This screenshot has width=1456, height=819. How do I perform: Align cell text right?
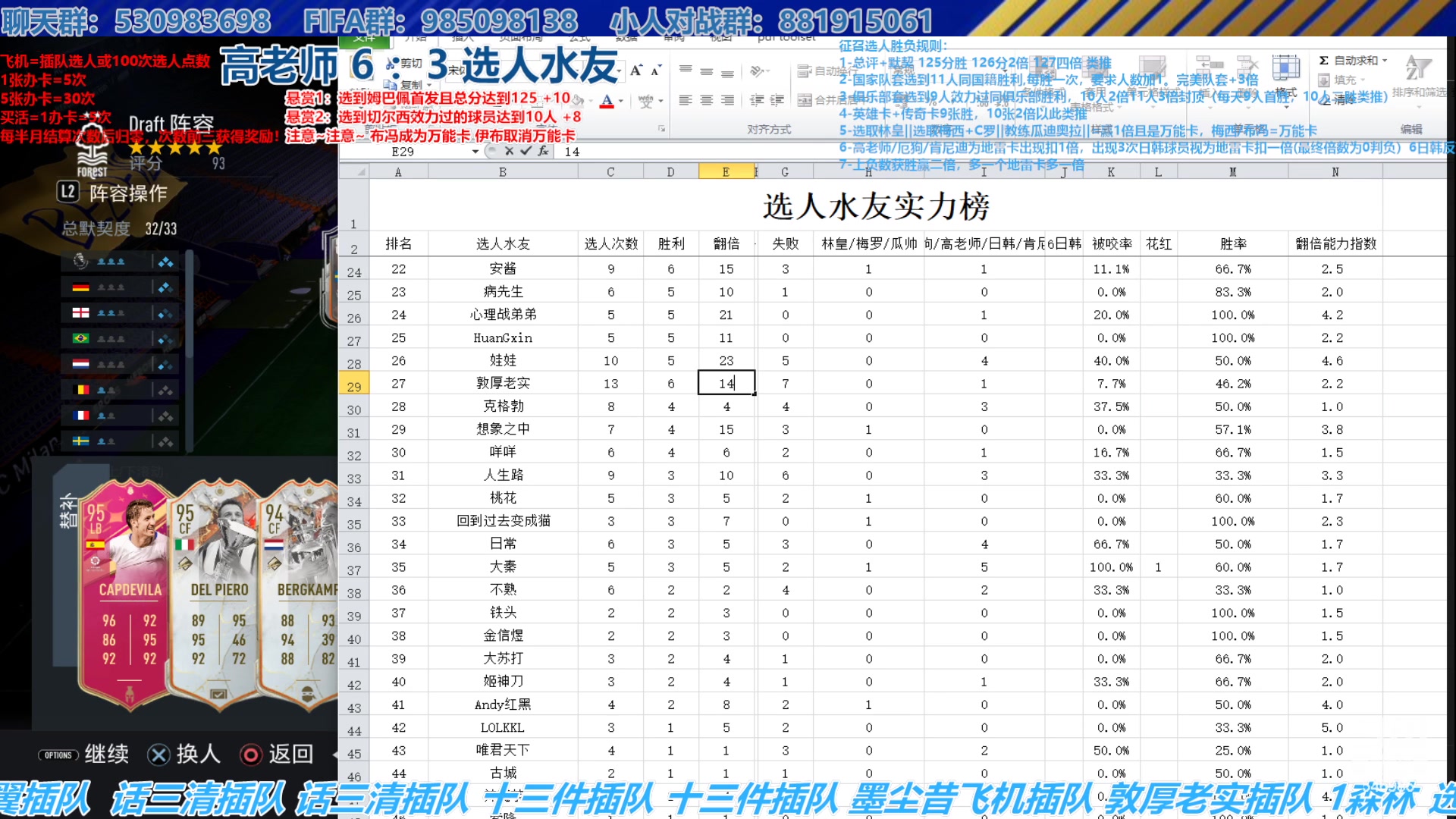click(x=727, y=100)
